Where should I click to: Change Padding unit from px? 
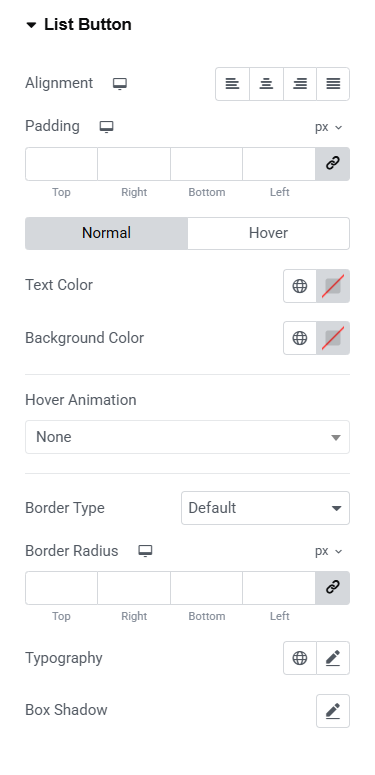click(x=329, y=127)
